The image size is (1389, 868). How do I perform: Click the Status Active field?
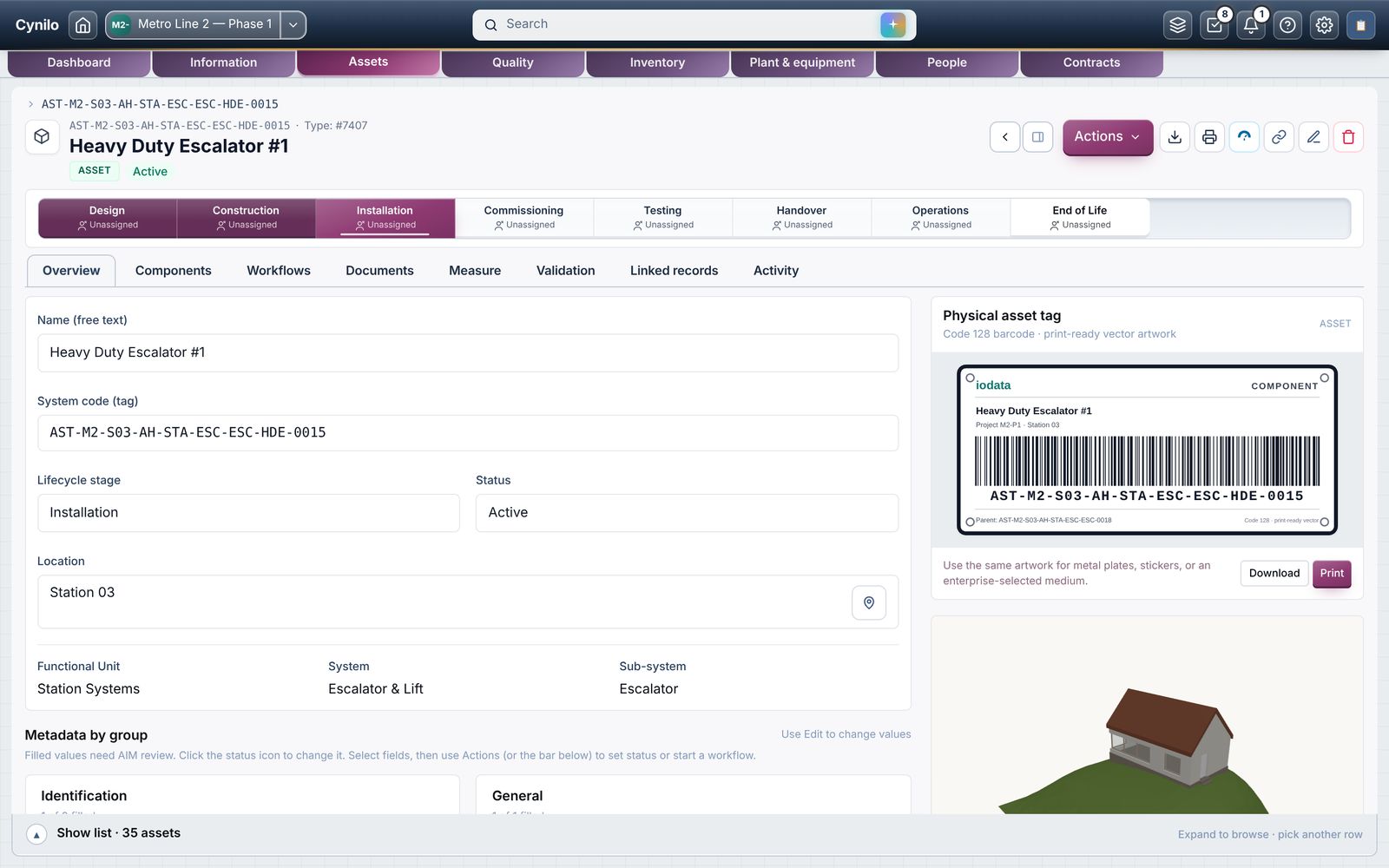point(687,513)
